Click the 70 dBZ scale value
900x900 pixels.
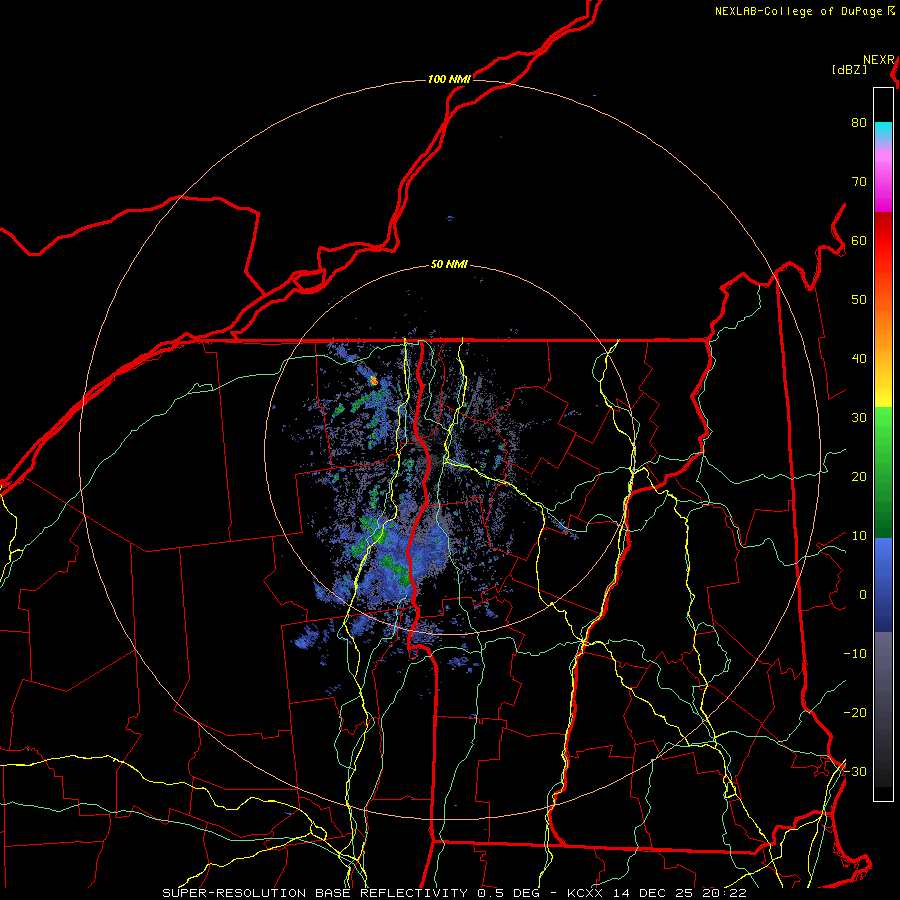(x=859, y=182)
